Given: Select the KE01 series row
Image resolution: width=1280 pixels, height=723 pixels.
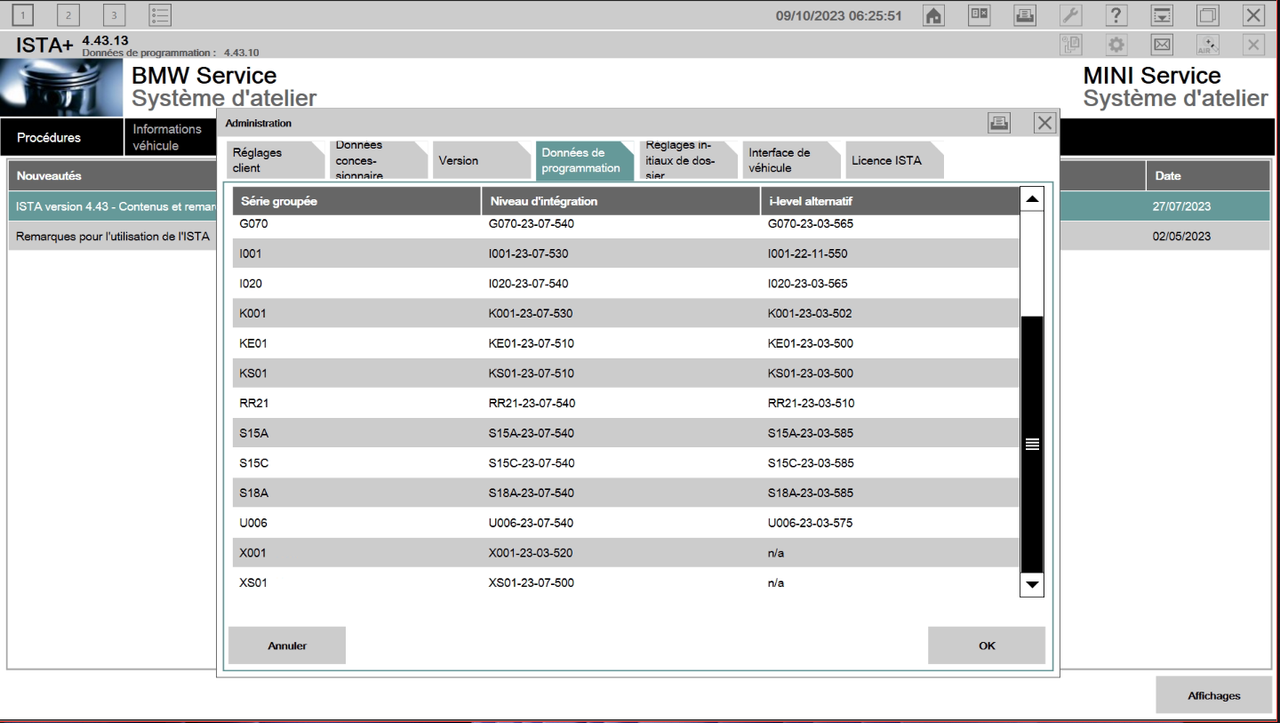Looking at the screenshot, I should 626,343.
